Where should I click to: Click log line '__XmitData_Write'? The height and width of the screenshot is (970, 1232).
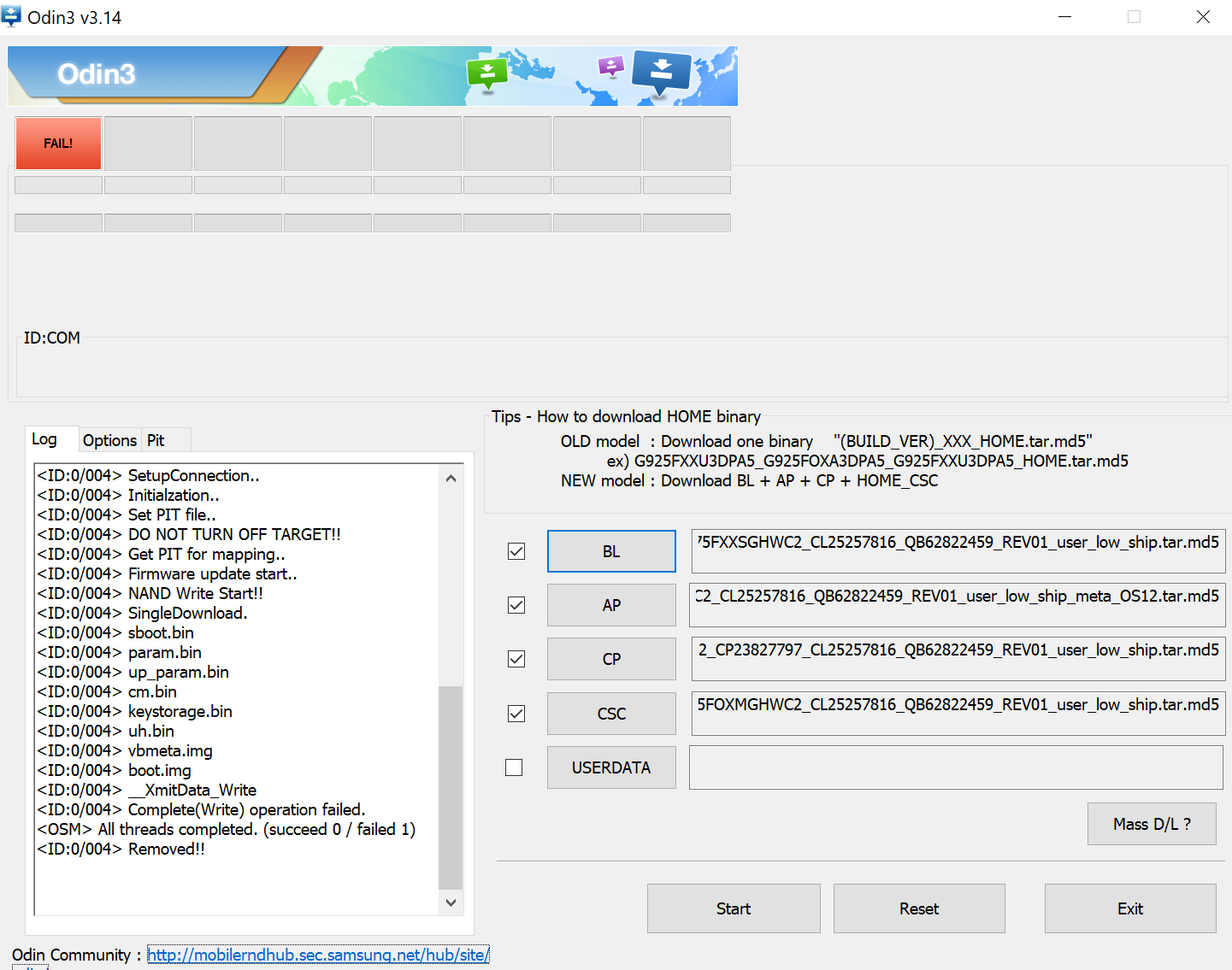click(x=147, y=790)
